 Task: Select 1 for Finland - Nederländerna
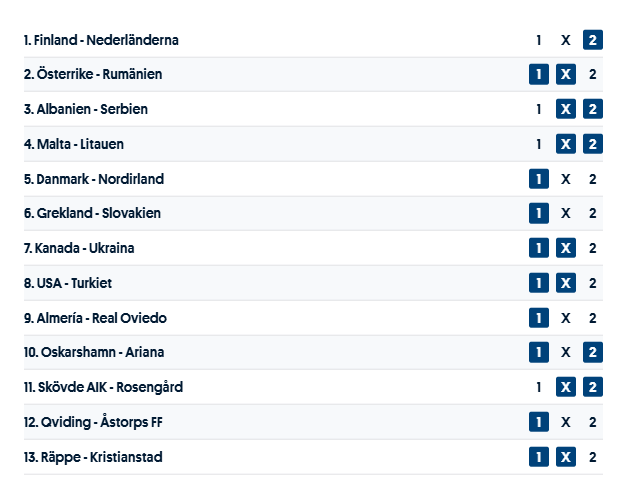539,40
